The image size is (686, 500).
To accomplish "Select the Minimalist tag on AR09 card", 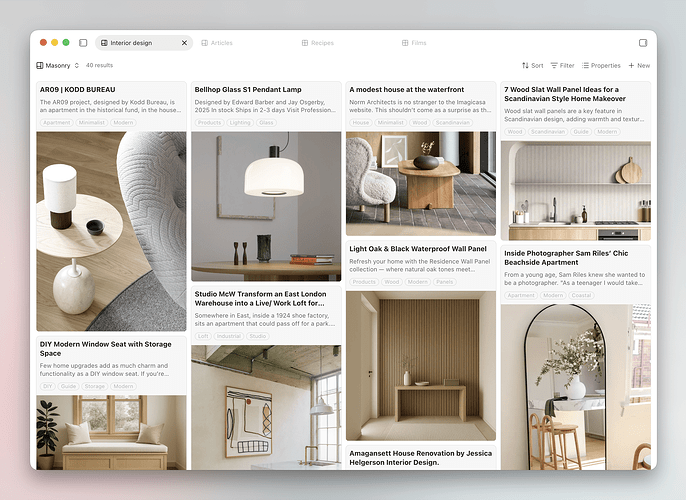I will pos(91,123).
